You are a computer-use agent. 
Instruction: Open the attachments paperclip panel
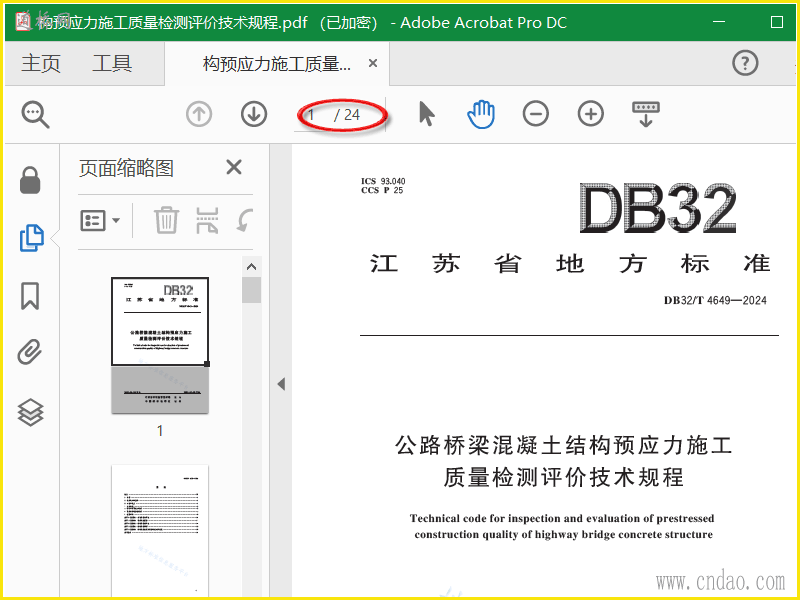30,353
